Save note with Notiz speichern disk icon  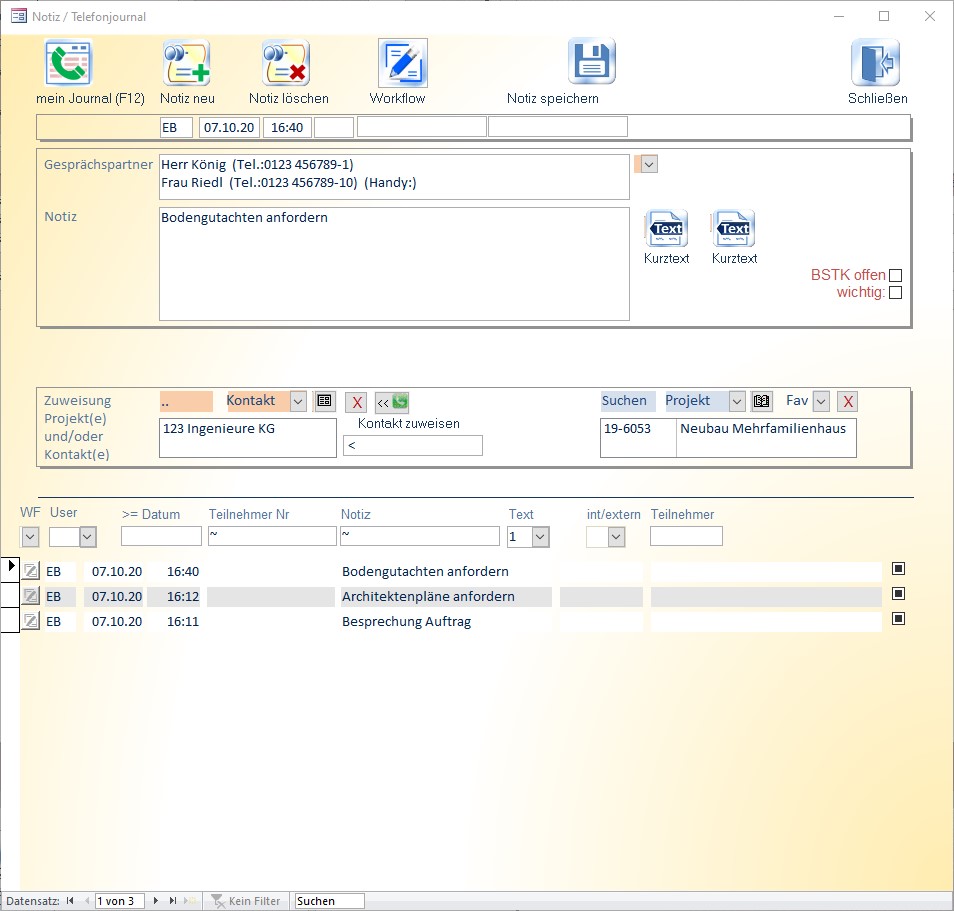coord(591,62)
